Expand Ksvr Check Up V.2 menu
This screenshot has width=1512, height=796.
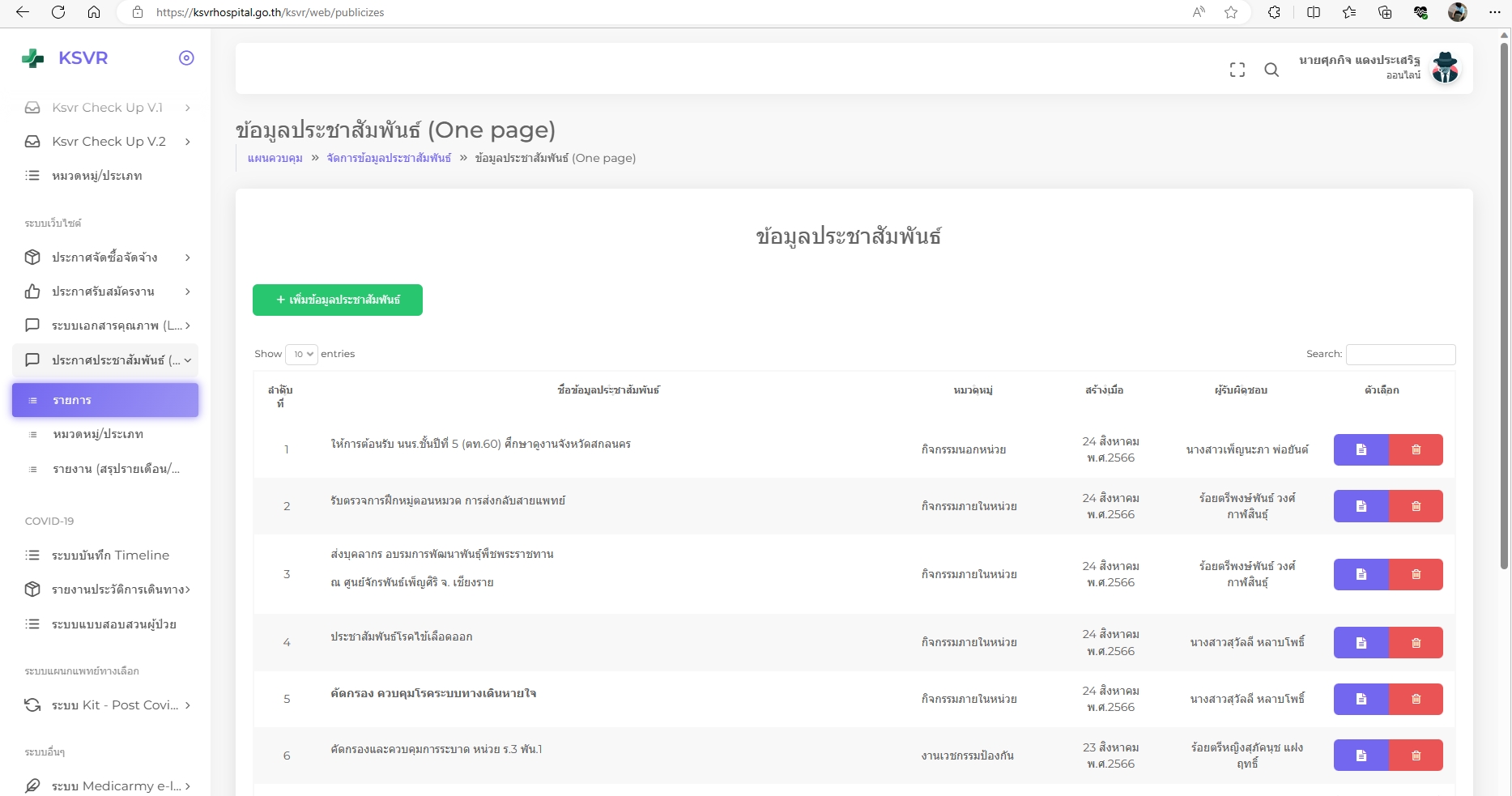click(x=108, y=142)
